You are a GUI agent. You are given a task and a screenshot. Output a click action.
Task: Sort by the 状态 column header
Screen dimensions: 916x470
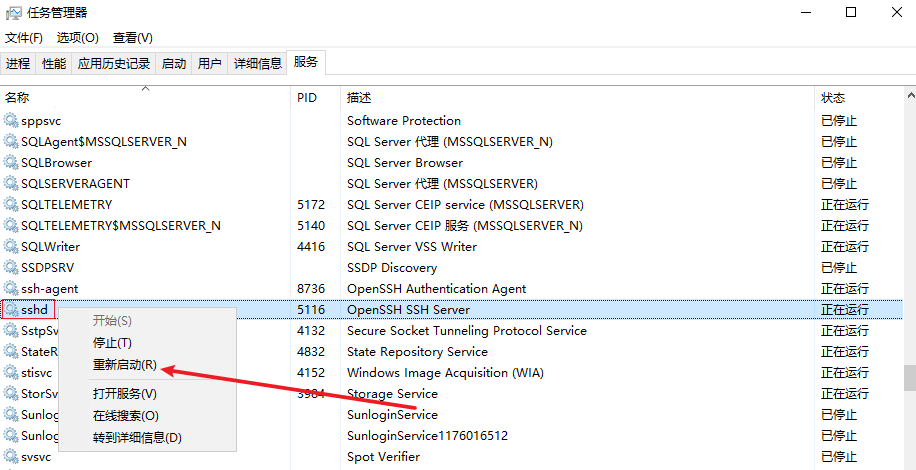point(833,98)
